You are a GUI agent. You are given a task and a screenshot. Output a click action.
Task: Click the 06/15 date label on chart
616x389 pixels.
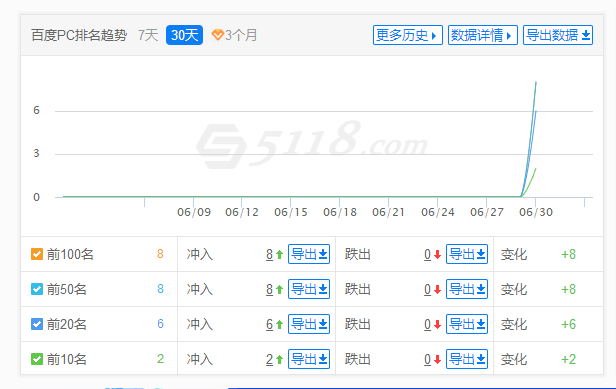[x=291, y=212]
